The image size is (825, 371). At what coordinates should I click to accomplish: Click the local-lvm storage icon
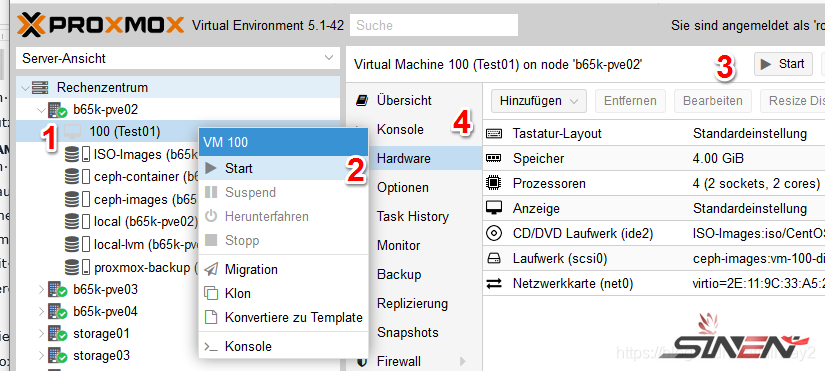point(77,244)
